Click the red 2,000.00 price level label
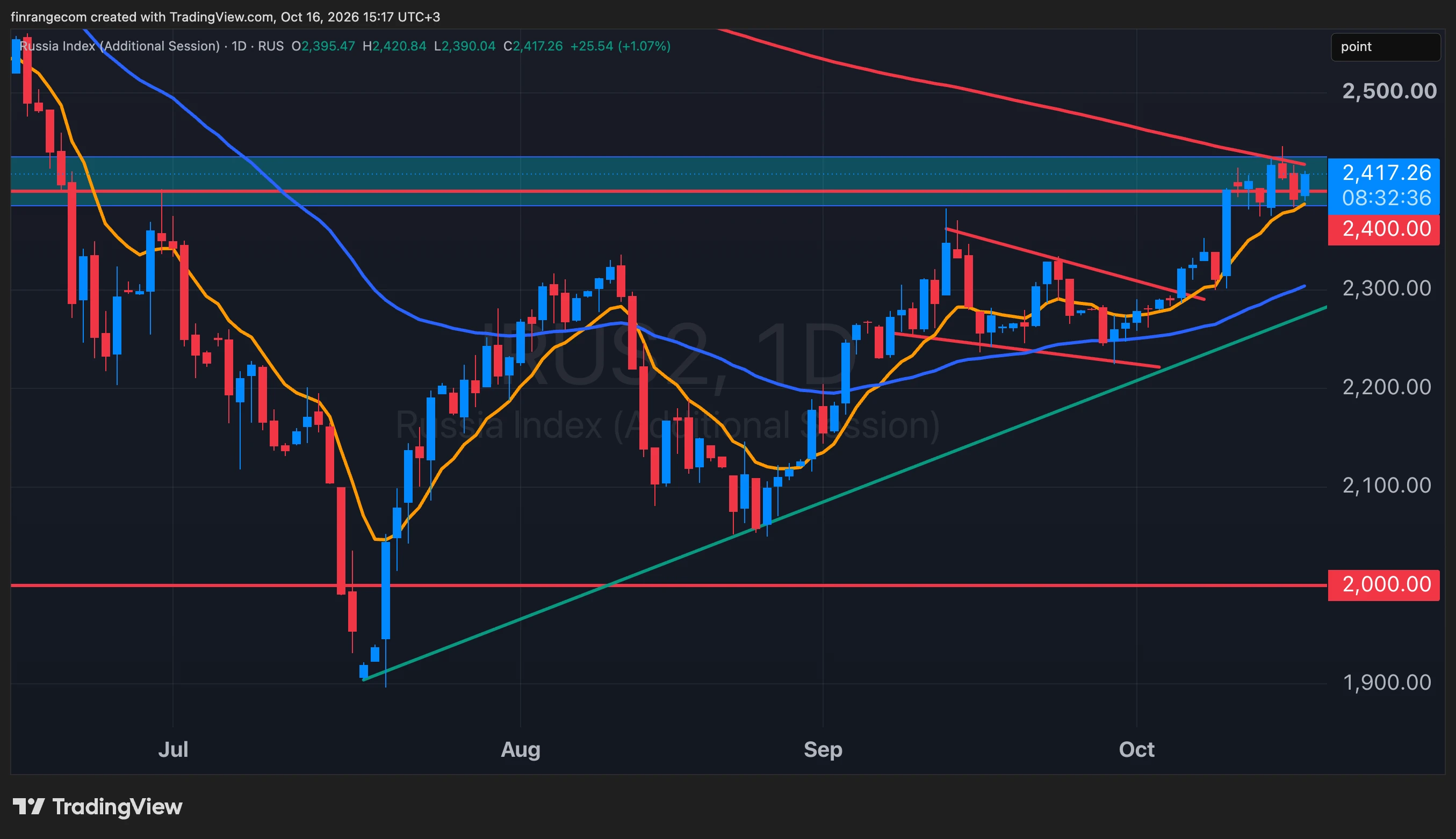The height and width of the screenshot is (839, 1456). pos(1383,584)
